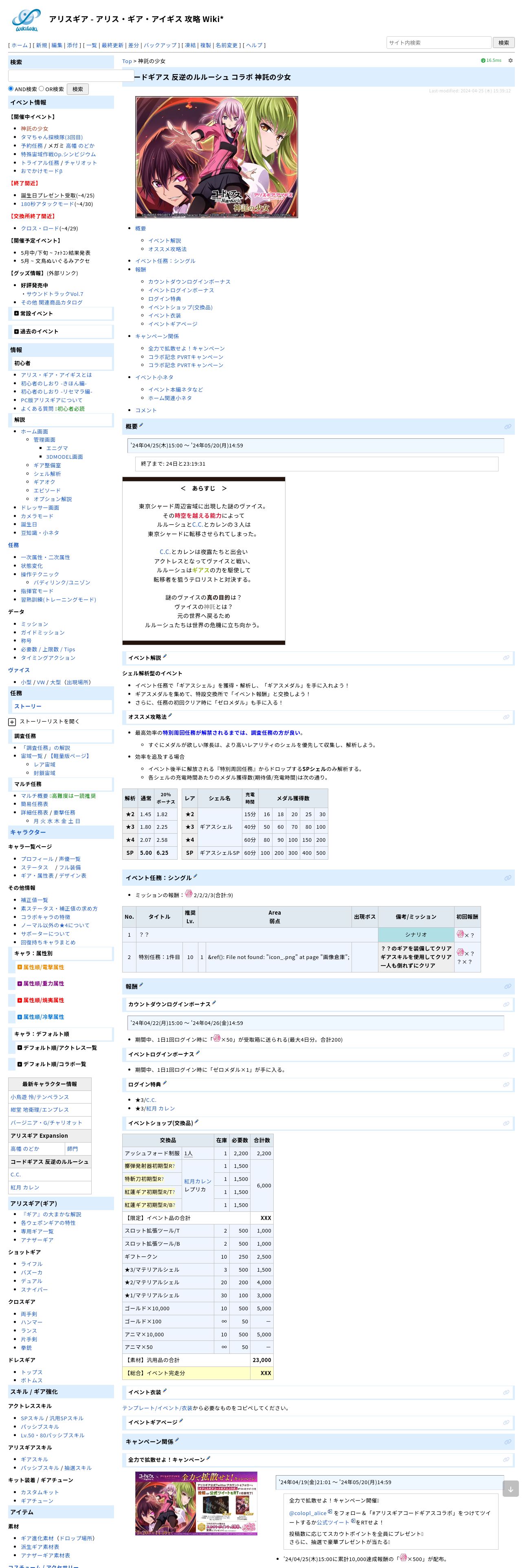
Task: Open the ホーム menu item
Action: point(20,45)
